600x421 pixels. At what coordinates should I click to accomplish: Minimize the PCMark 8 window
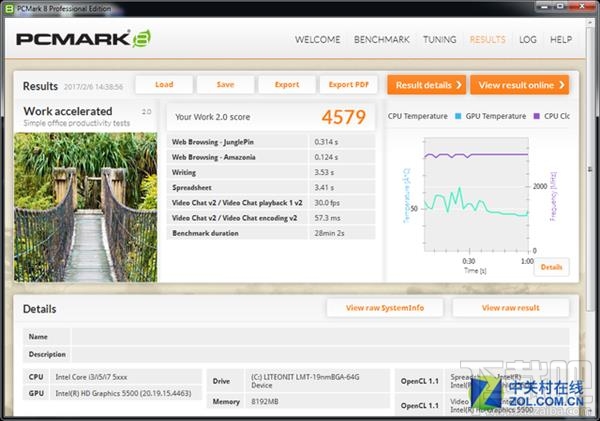click(x=545, y=6)
